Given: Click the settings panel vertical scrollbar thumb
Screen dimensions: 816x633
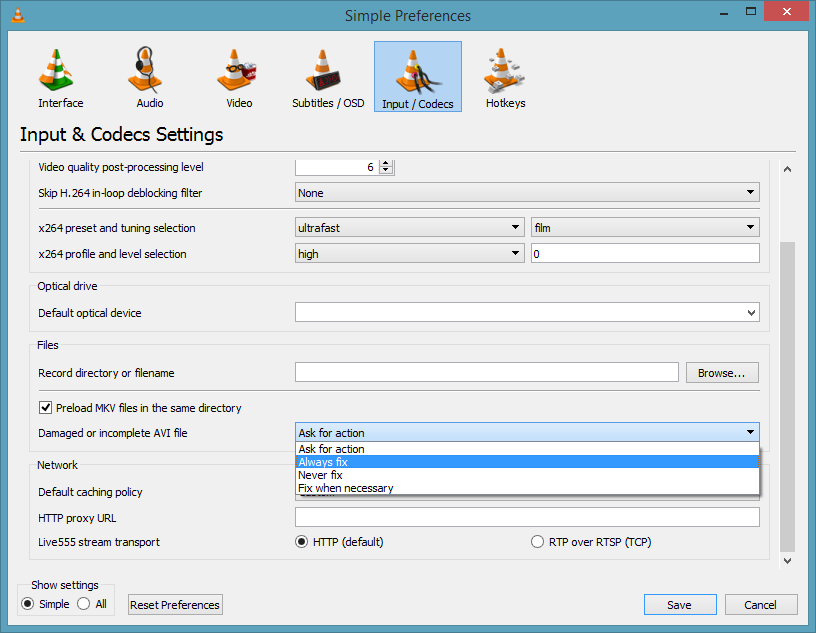Looking at the screenshot, I should (787, 396).
